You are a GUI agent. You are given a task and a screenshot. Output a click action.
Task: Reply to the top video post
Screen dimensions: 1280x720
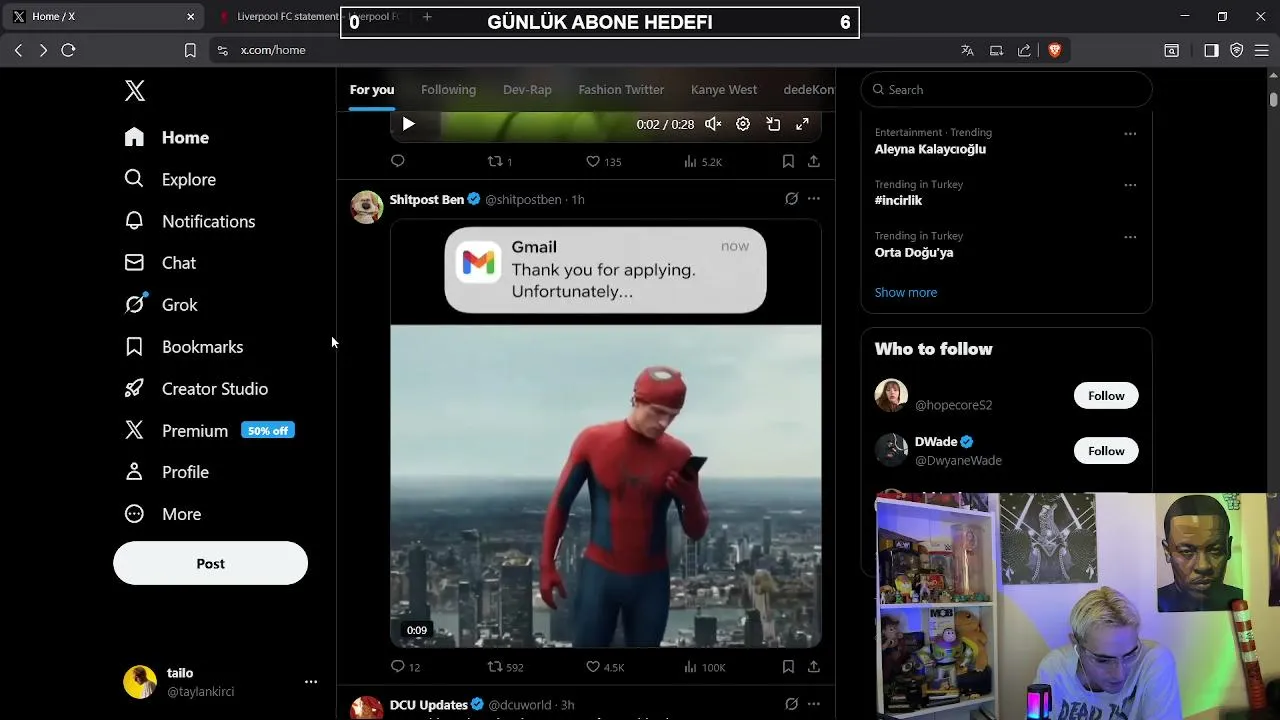tap(398, 161)
